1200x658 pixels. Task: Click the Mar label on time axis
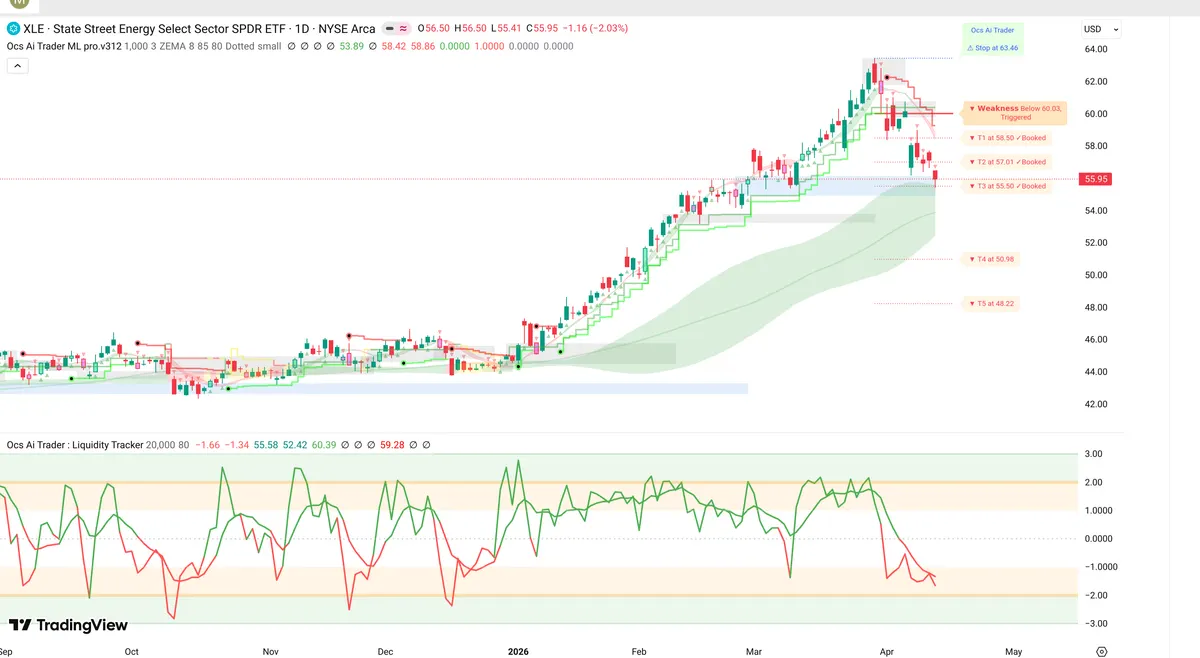click(x=754, y=651)
